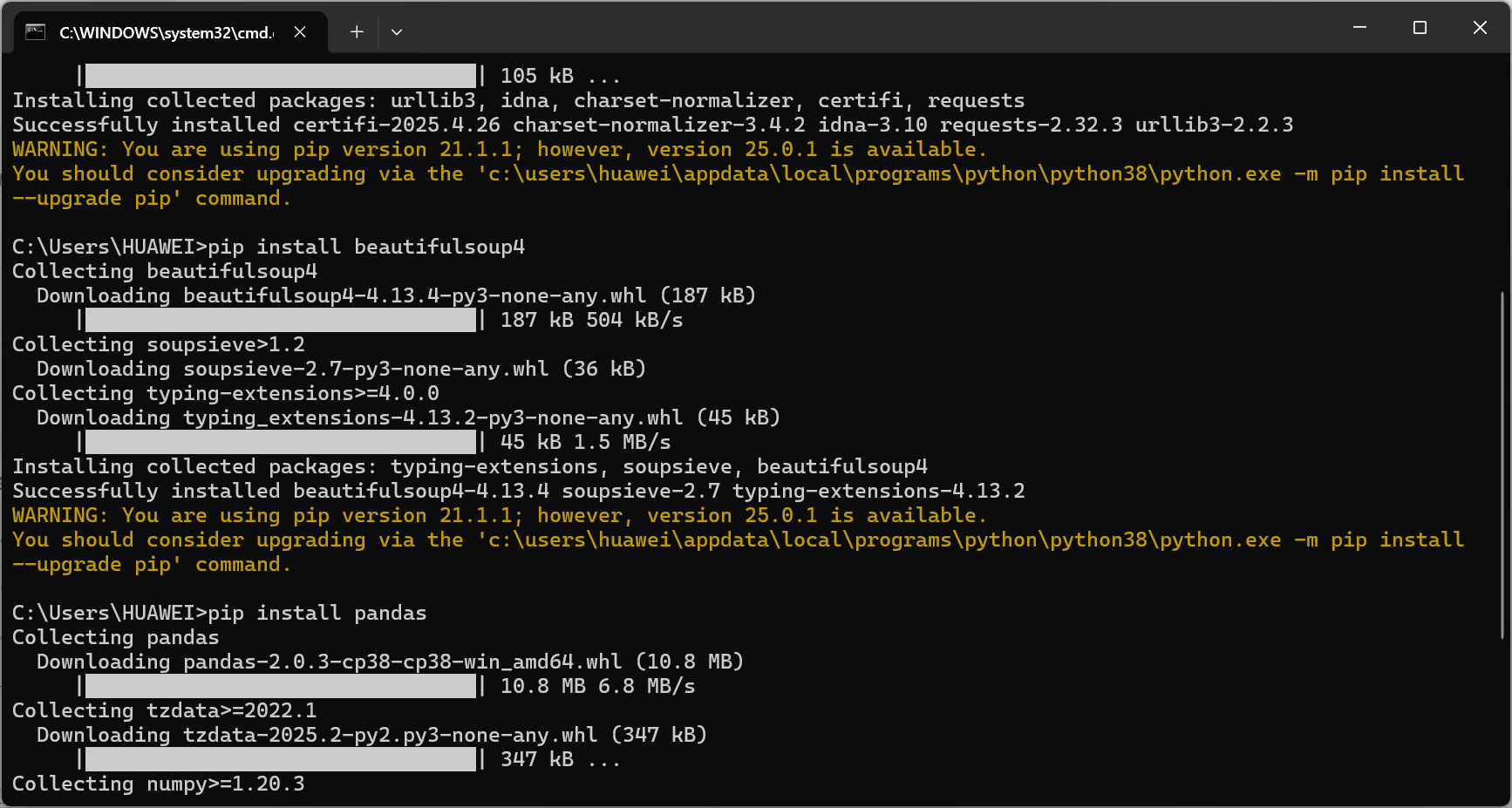Click the 'Collecting numpy>=1.20.3' line
The height and width of the screenshot is (808, 1512).
[x=159, y=784]
